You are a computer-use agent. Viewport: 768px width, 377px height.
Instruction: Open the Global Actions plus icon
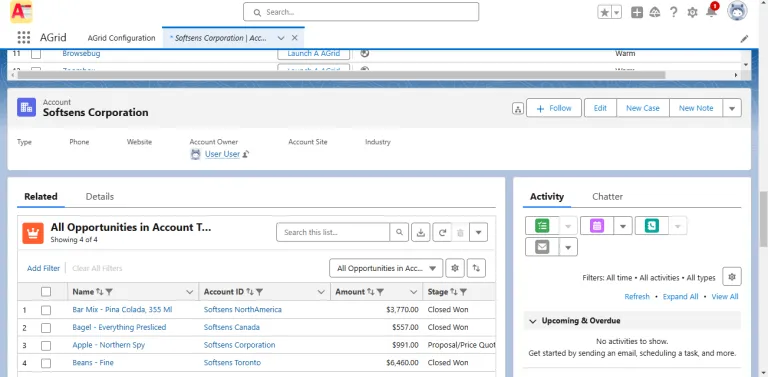click(637, 13)
